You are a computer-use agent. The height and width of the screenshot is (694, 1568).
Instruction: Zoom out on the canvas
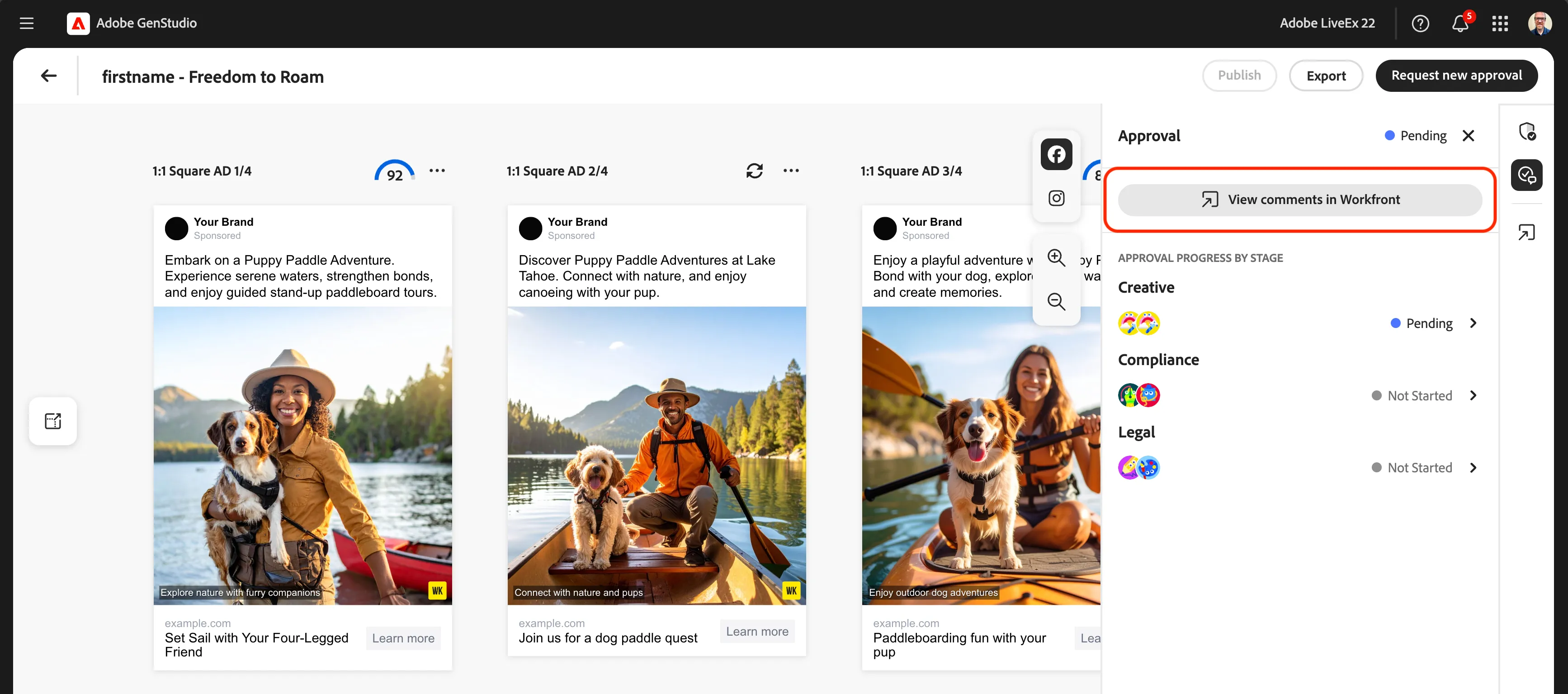[1056, 301]
